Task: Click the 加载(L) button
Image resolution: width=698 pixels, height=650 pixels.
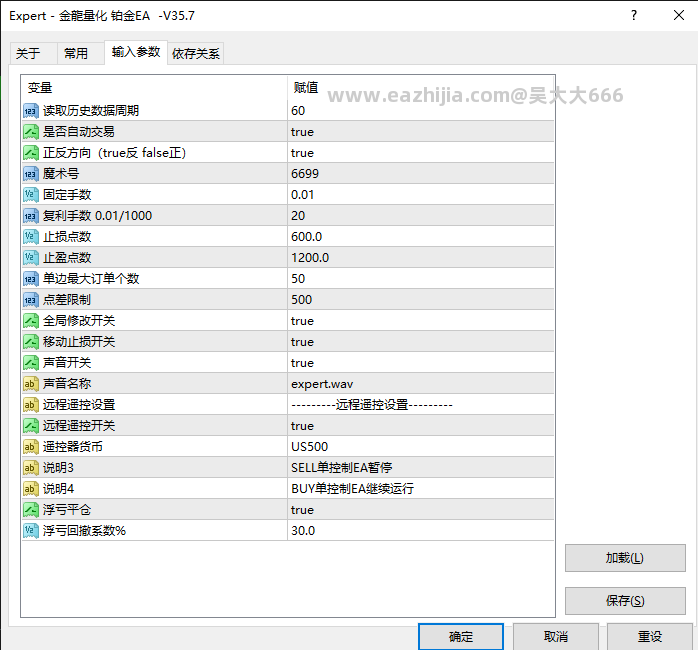Action: coord(625,558)
